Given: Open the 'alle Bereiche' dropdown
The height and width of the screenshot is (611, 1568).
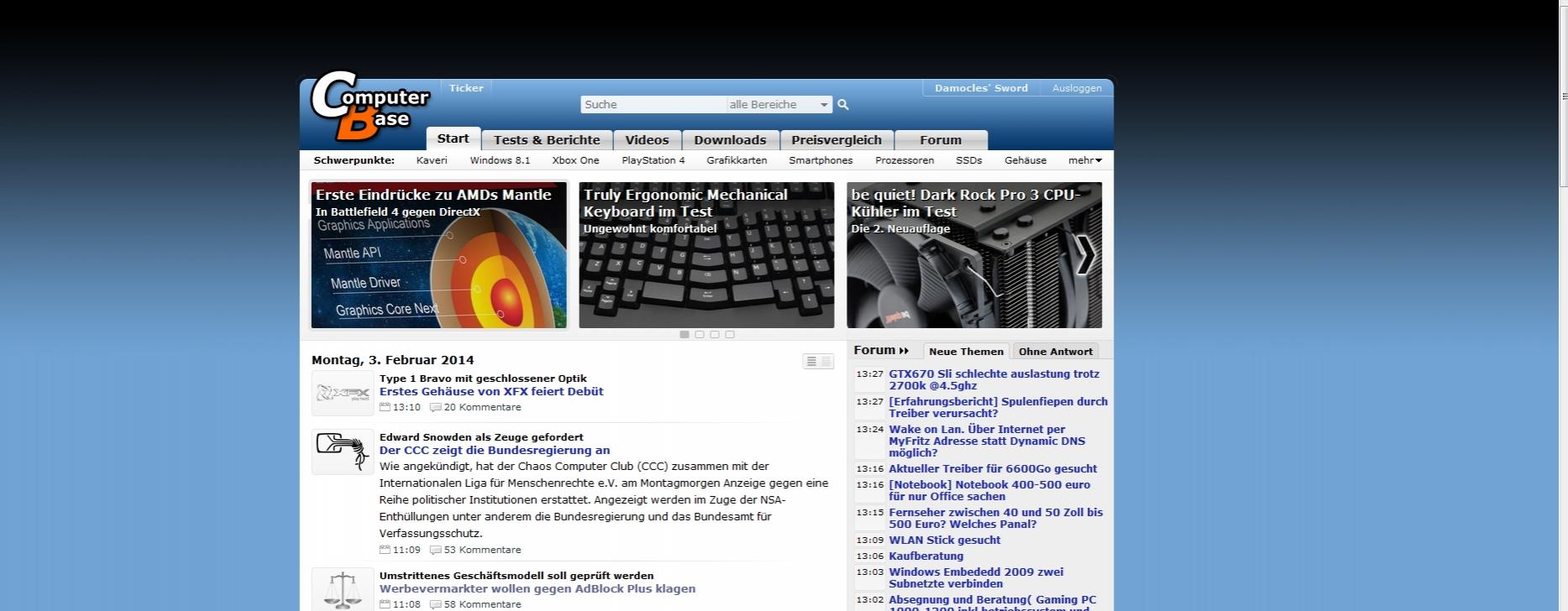Looking at the screenshot, I should coord(779,105).
